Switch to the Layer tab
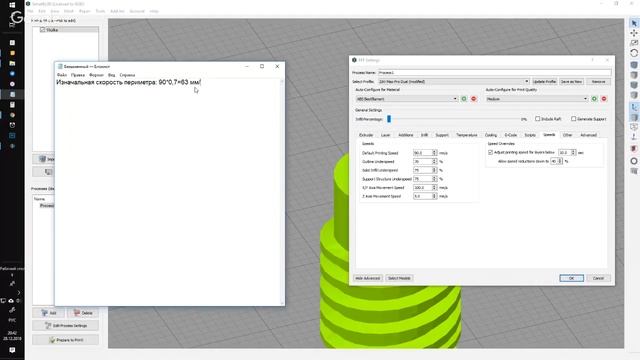The height and width of the screenshot is (360, 640). coord(386,135)
